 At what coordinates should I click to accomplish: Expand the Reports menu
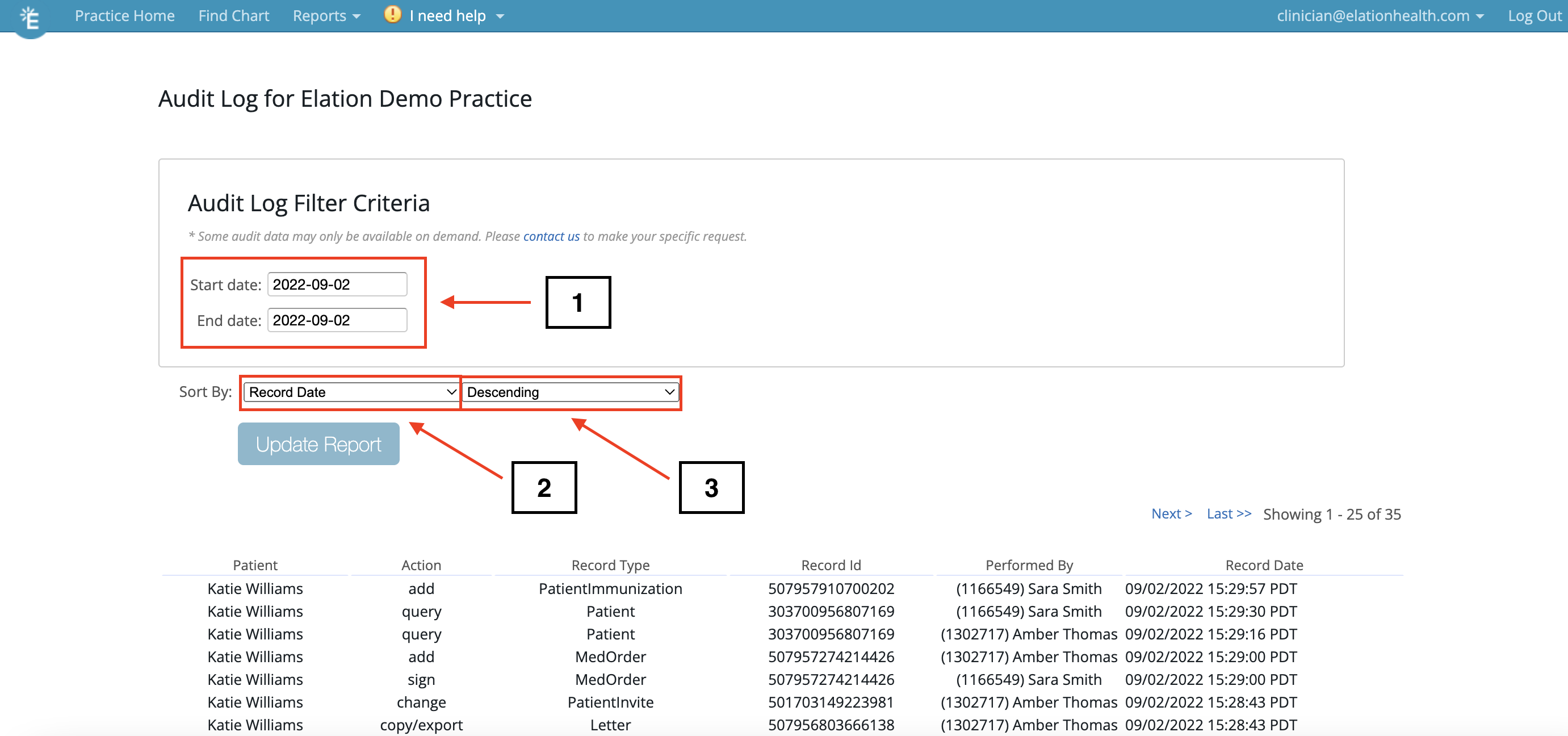pos(326,16)
